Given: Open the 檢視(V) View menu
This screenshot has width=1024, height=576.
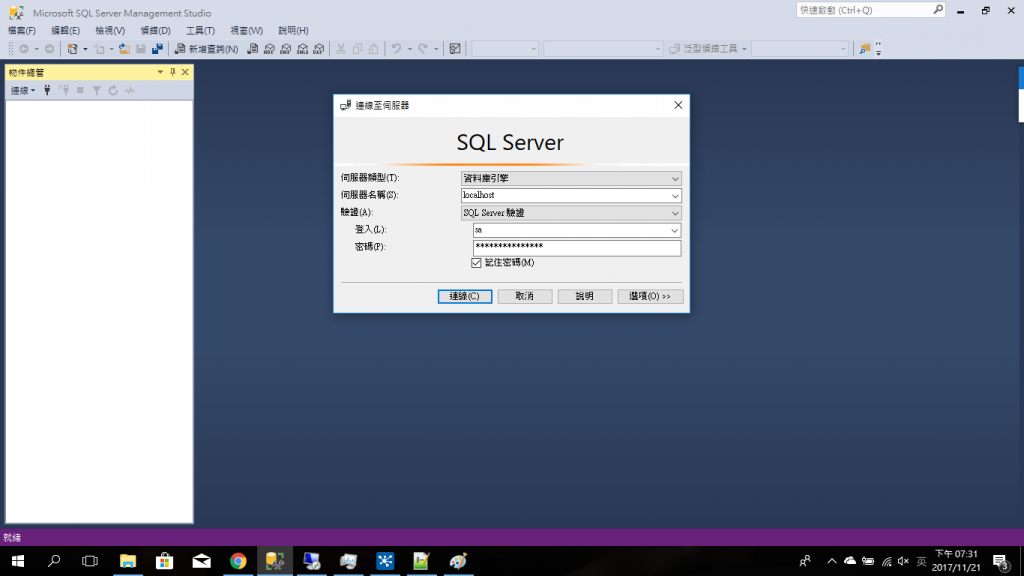Looking at the screenshot, I should (x=110, y=31).
